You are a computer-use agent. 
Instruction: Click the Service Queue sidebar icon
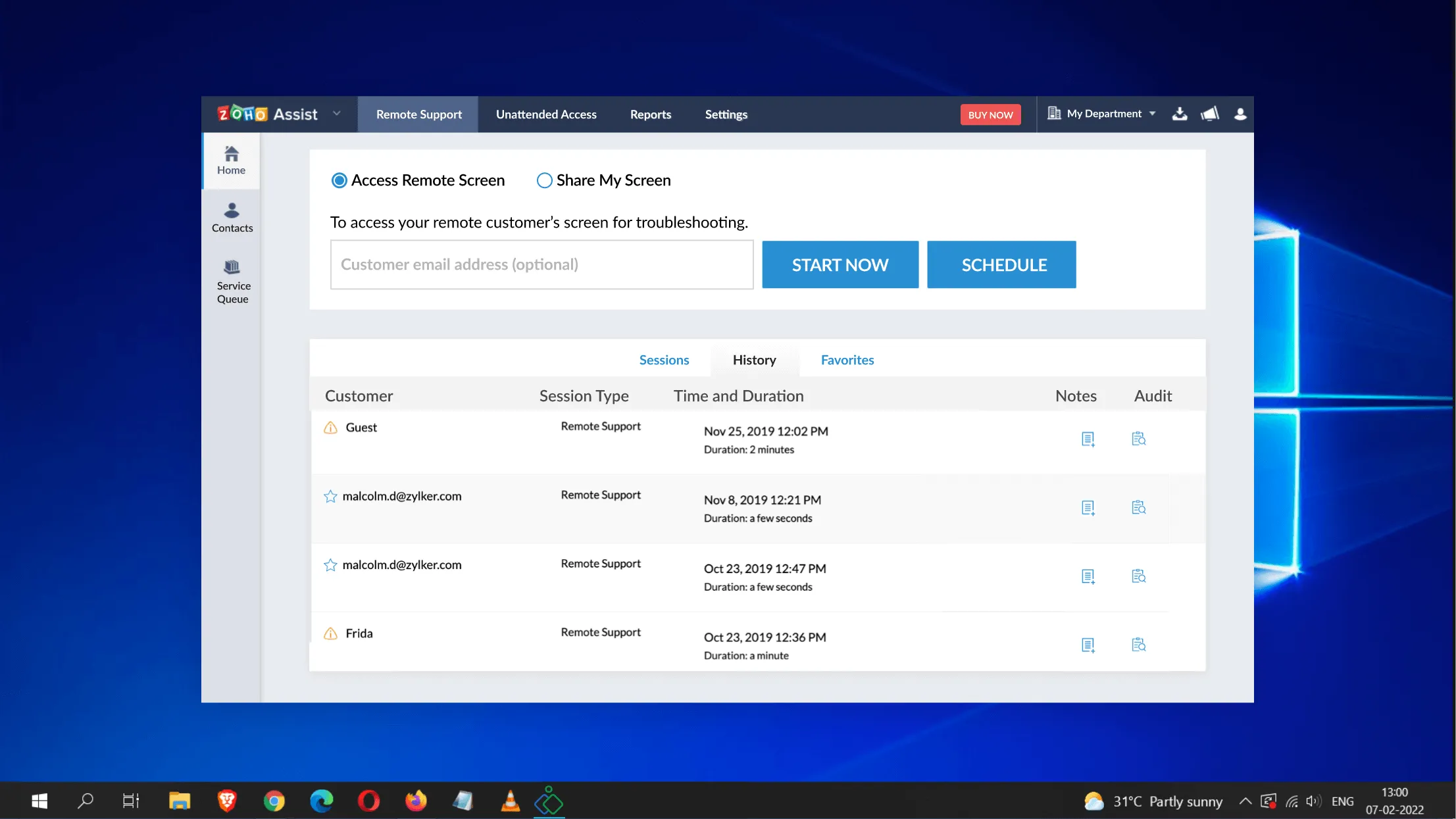[x=233, y=281]
